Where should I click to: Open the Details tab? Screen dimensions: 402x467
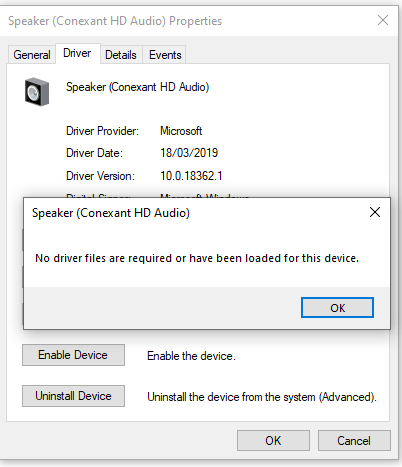(121, 55)
